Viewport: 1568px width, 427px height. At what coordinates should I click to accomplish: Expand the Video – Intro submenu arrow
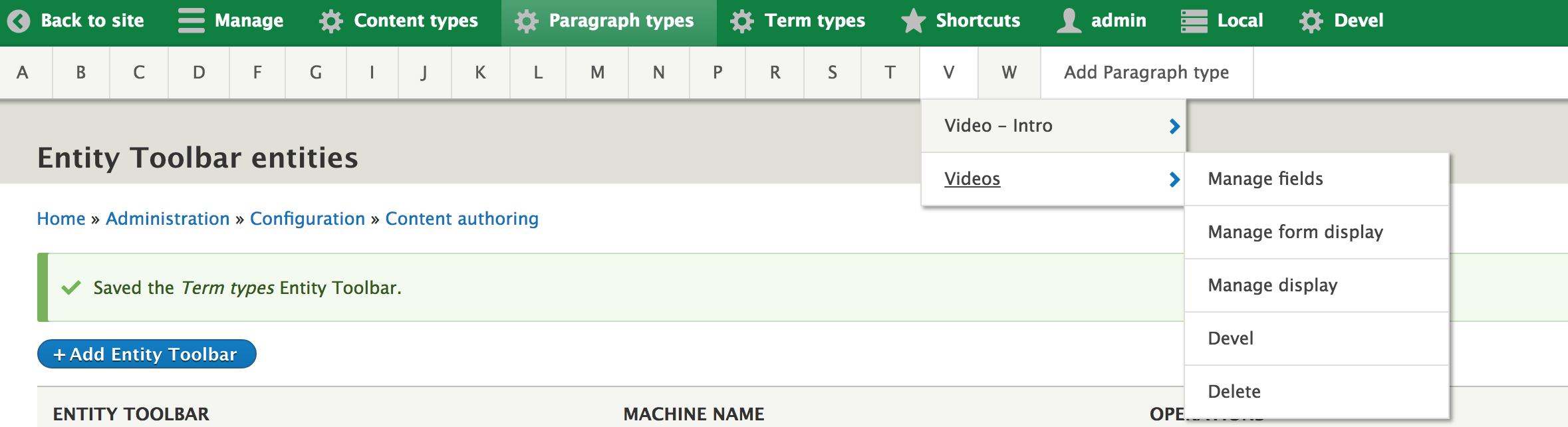(1174, 126)
